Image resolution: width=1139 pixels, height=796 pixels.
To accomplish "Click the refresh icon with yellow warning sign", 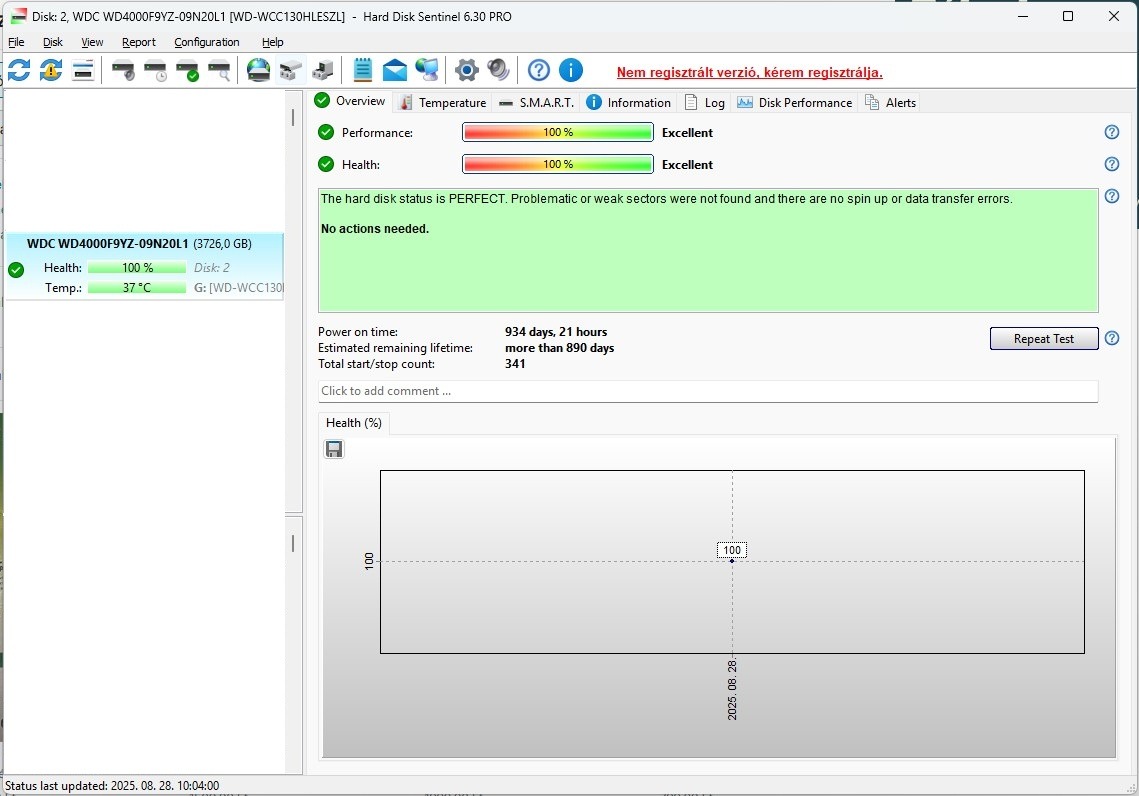I will [51, 70].
